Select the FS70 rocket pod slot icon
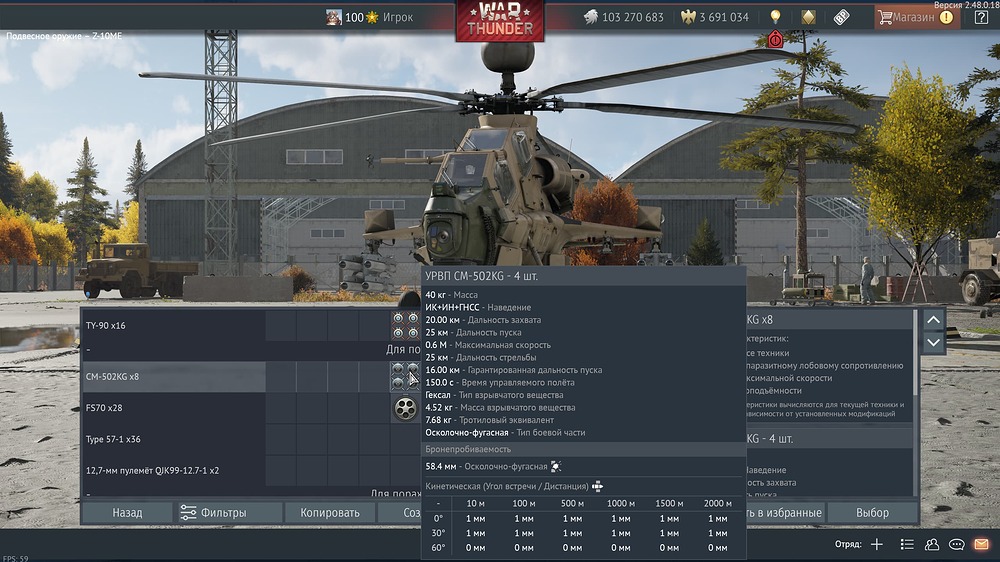 (x=405, y=408)
